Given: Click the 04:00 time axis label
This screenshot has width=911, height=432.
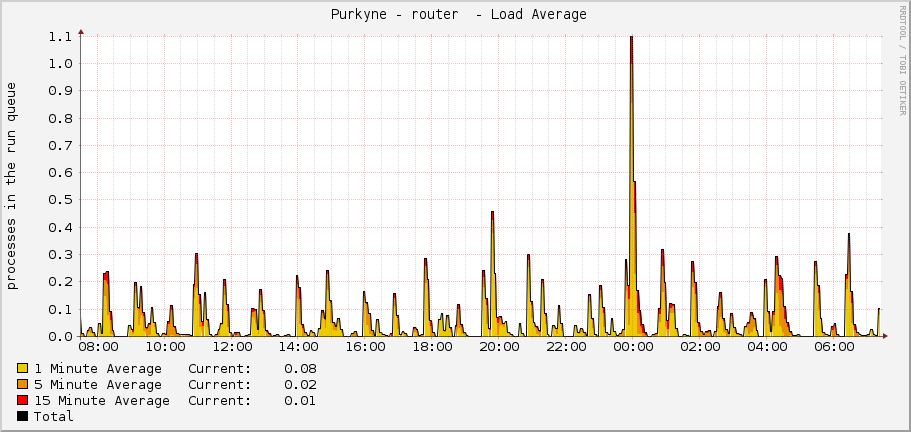Looking at the screenshot, I should click(x=765, y=347).
